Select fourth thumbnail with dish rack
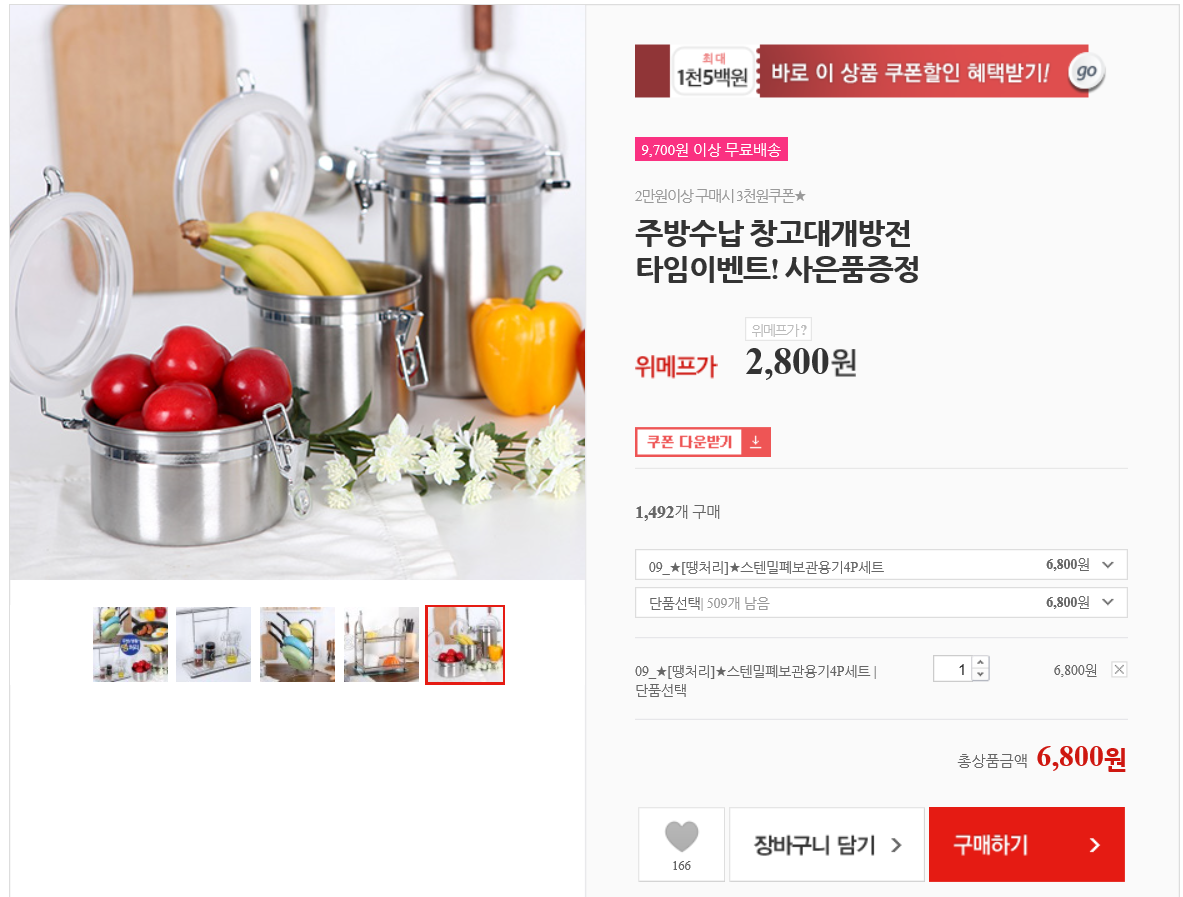This screenshot has width=1183, height=897. tap(381, 644)
